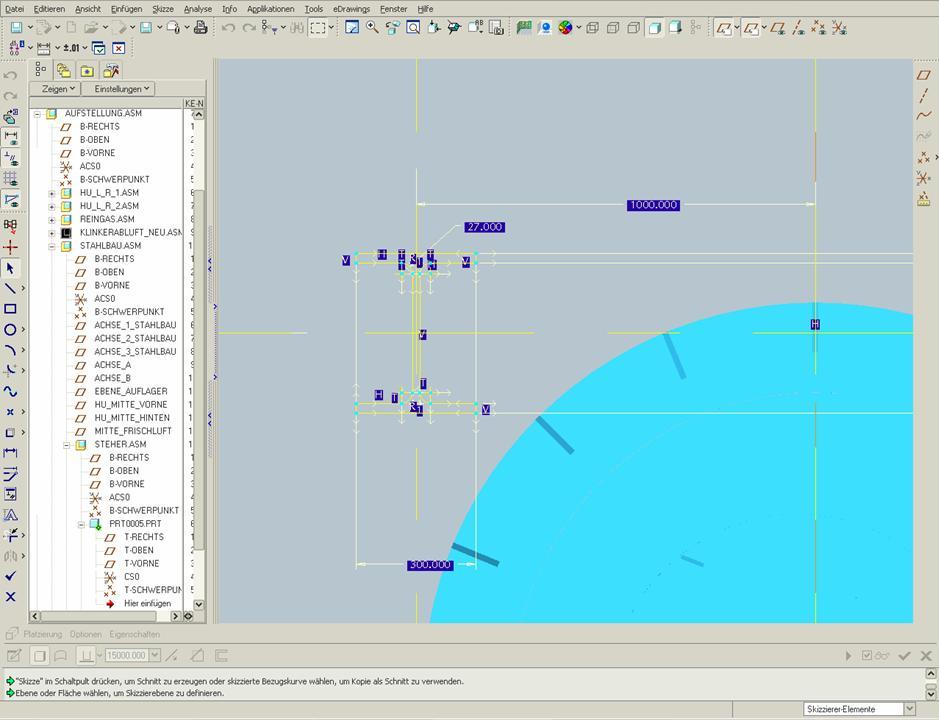
Task: Select the zoom-in magnifier tool
Action: (x=372, y=28)
